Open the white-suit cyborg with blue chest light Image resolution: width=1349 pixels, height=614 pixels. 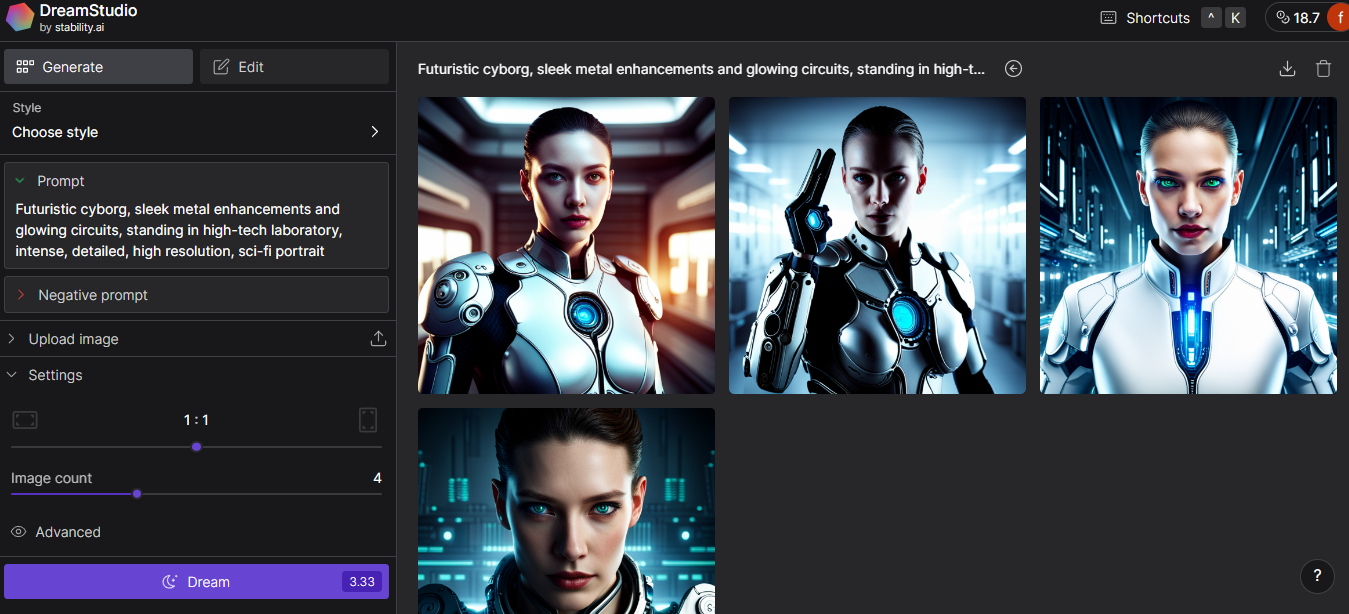pyautogui.click(x=1188, y=245)
